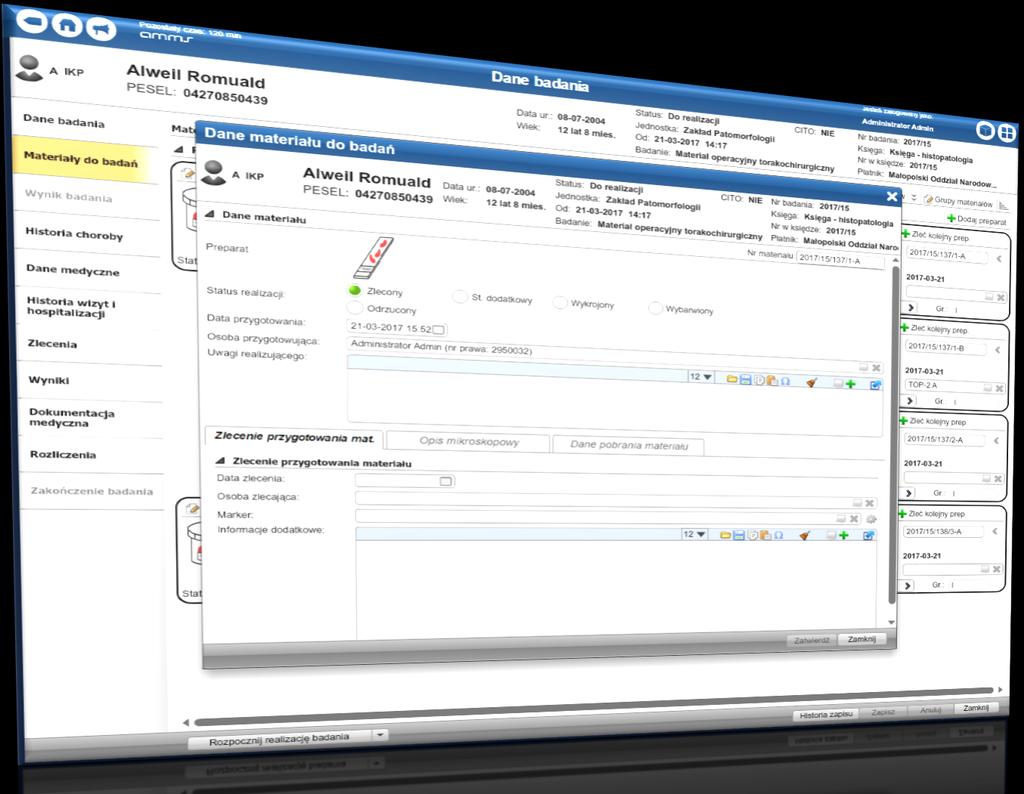
Task: Collapse the Dane materiału section triangle
Action: [x=210, y=214]
